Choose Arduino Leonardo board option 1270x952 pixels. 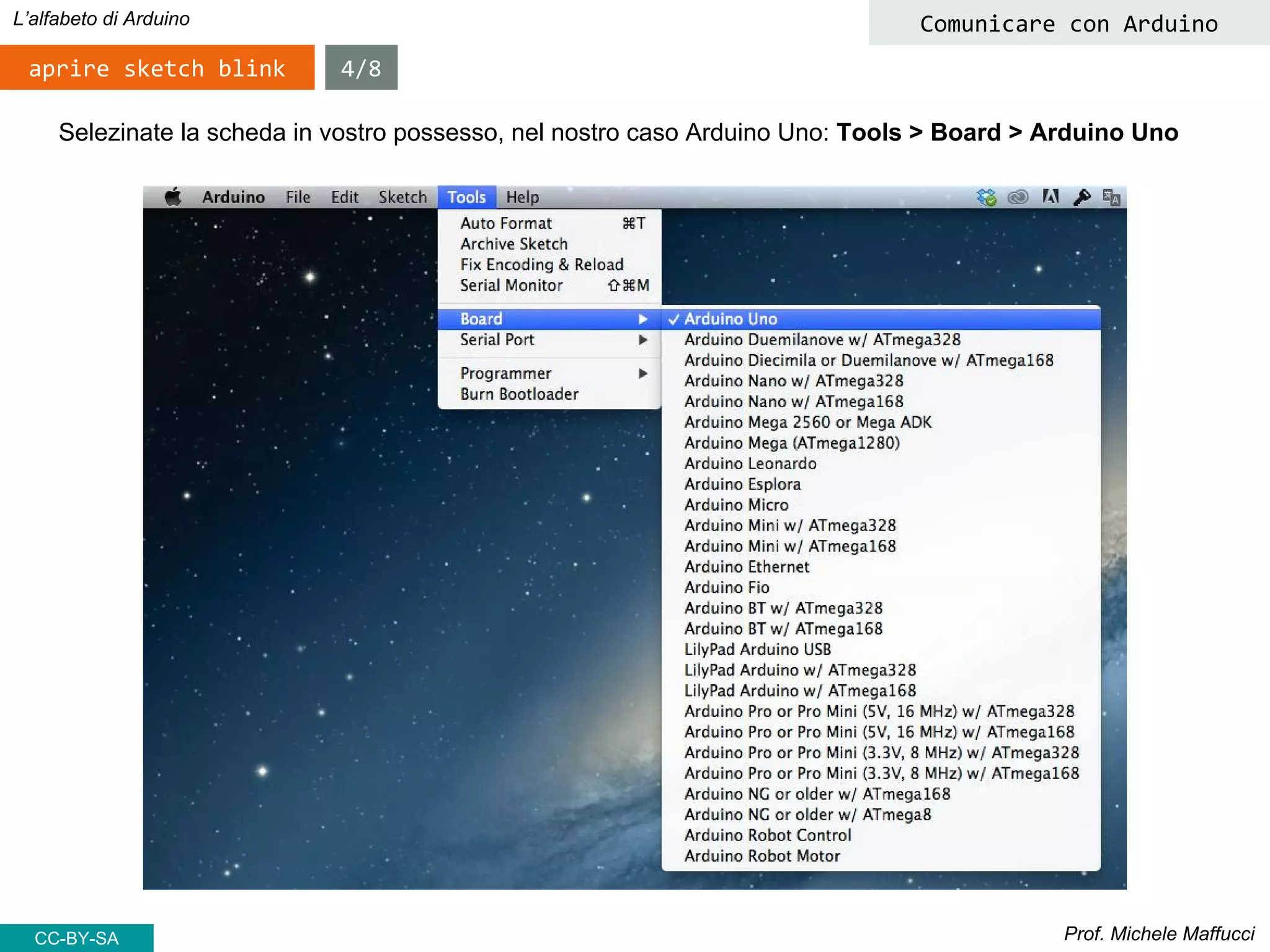pyautogui.click(x=750, y=464)
